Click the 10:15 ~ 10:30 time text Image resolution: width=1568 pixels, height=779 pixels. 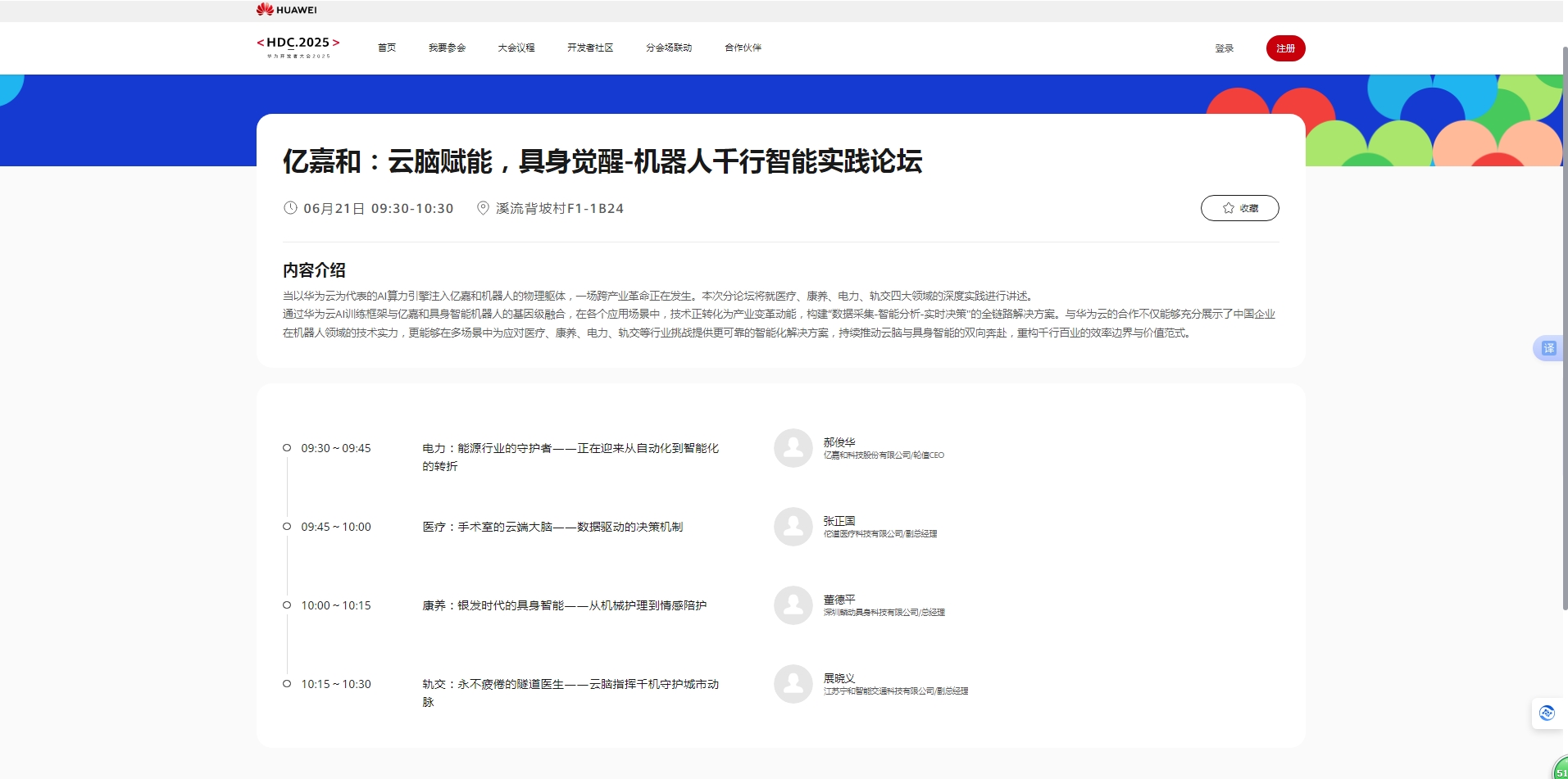336,684
